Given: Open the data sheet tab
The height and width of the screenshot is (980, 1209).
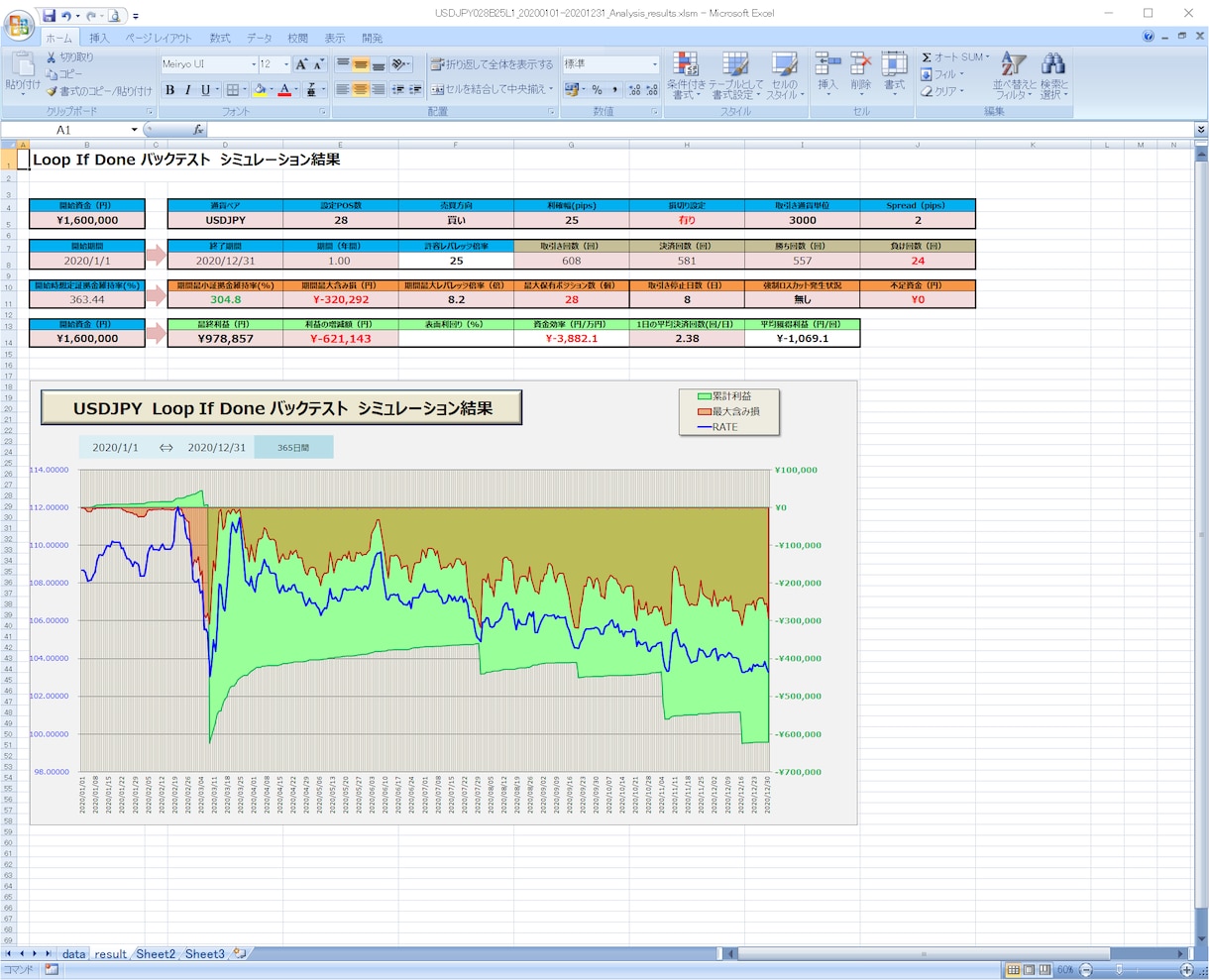Looking at the screenshot, I should click(74, 954).
